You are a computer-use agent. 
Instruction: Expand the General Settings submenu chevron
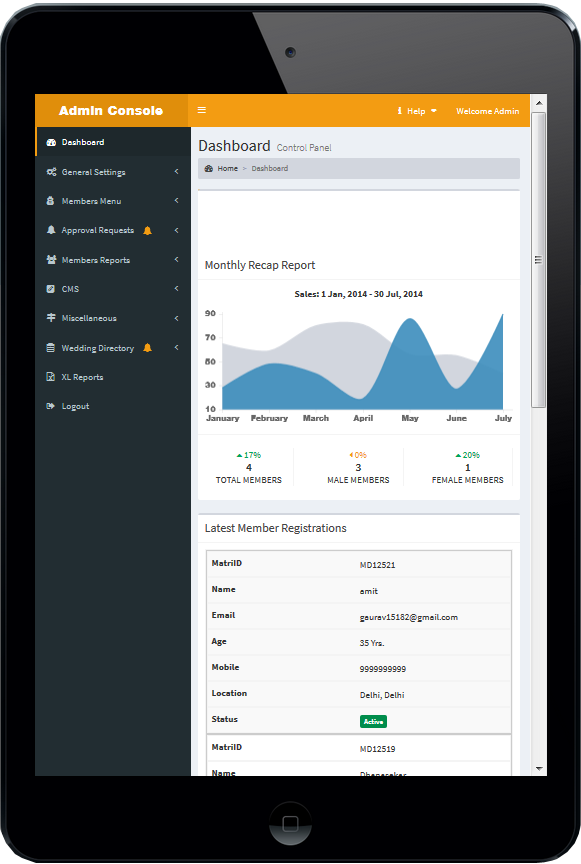pyautogui.click(x=176, y=171)
